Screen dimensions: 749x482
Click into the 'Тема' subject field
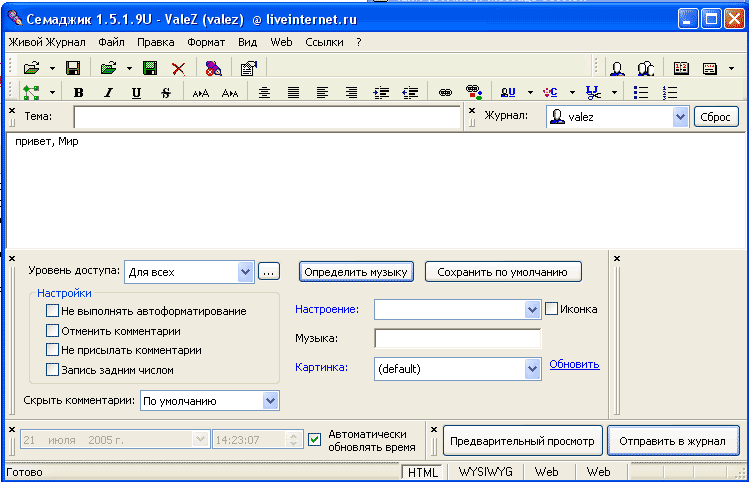265,117
